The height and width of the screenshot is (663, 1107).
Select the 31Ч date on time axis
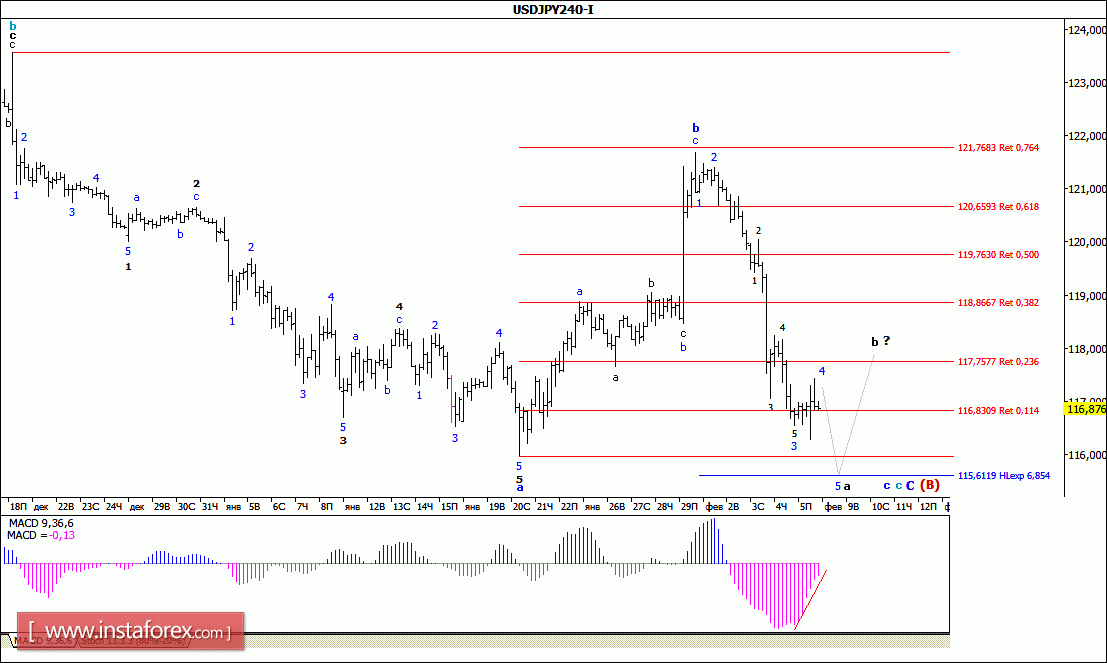click(210, 506)
